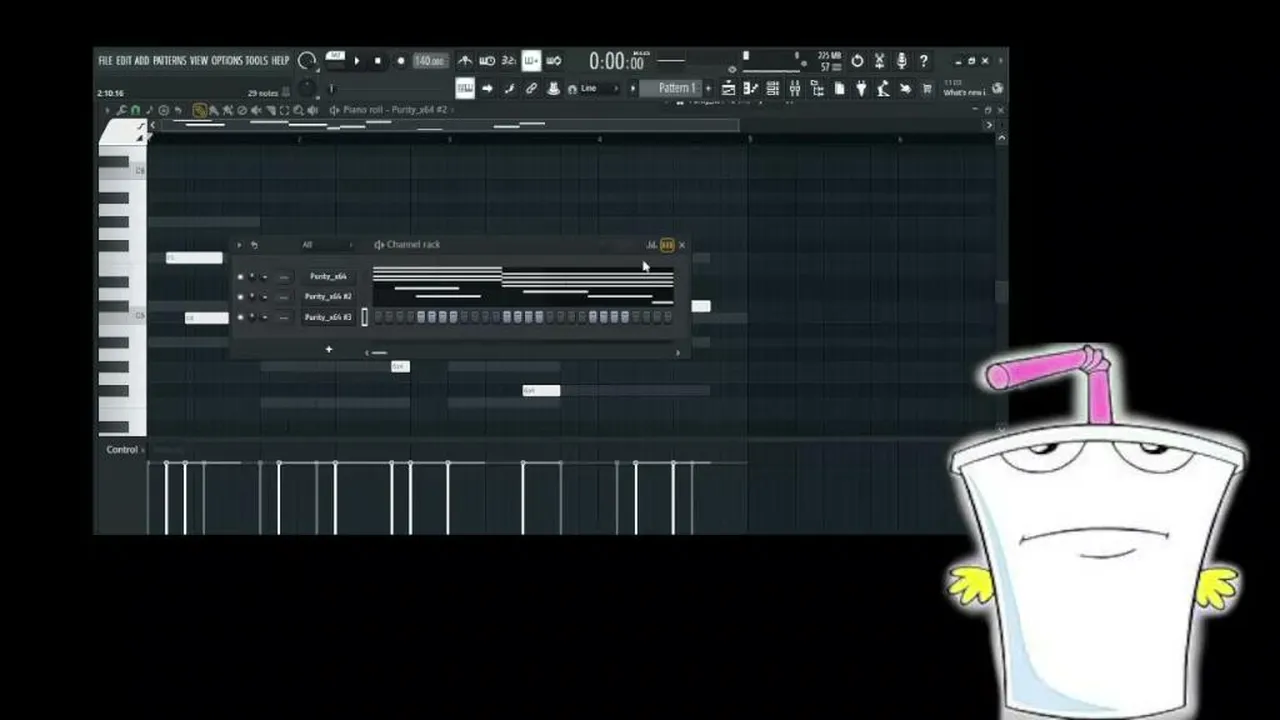This screenshot has height=720, width=1280.
Task: Click the Purity_x64 #3 mixer track selector
Action: tap(284, 317)
